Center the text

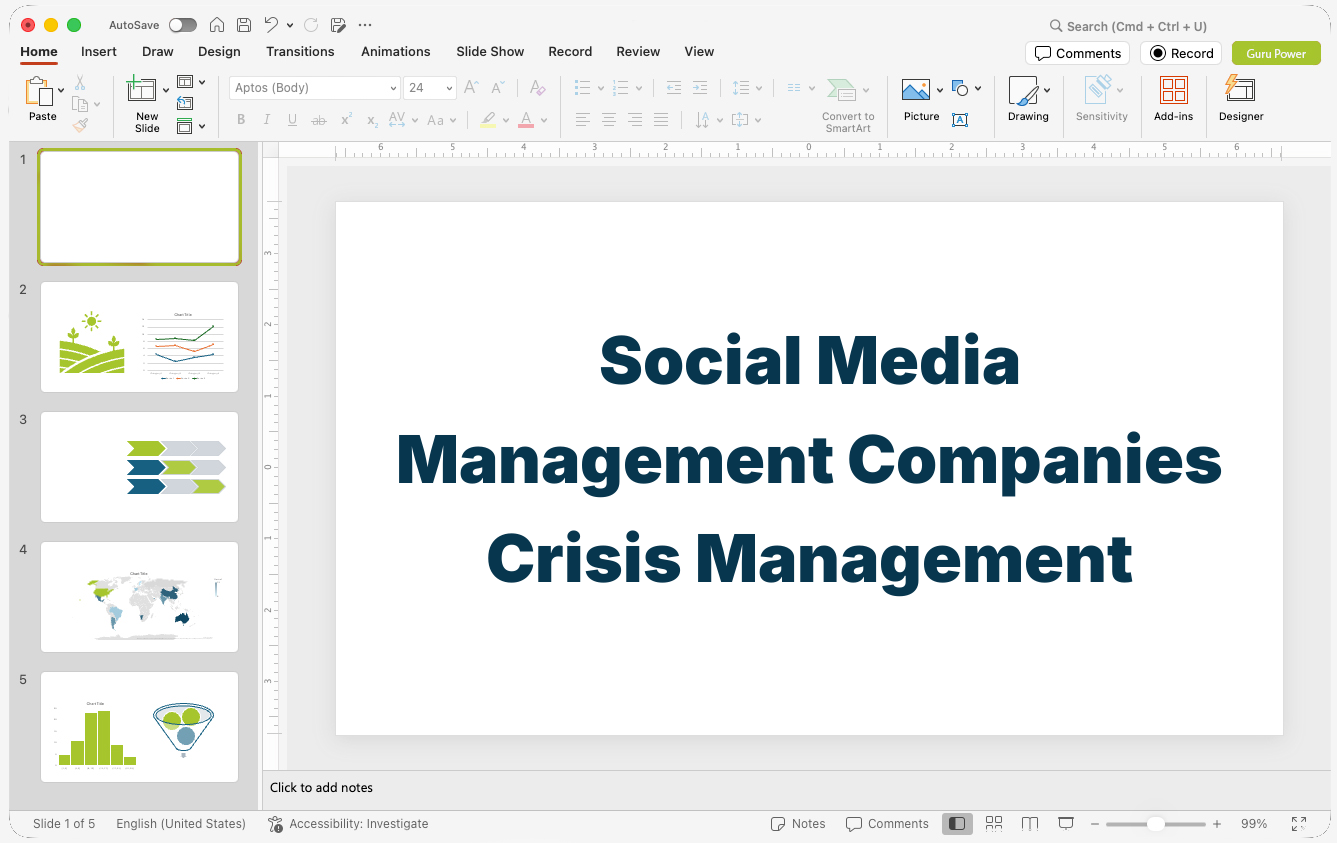click(609, 120)
